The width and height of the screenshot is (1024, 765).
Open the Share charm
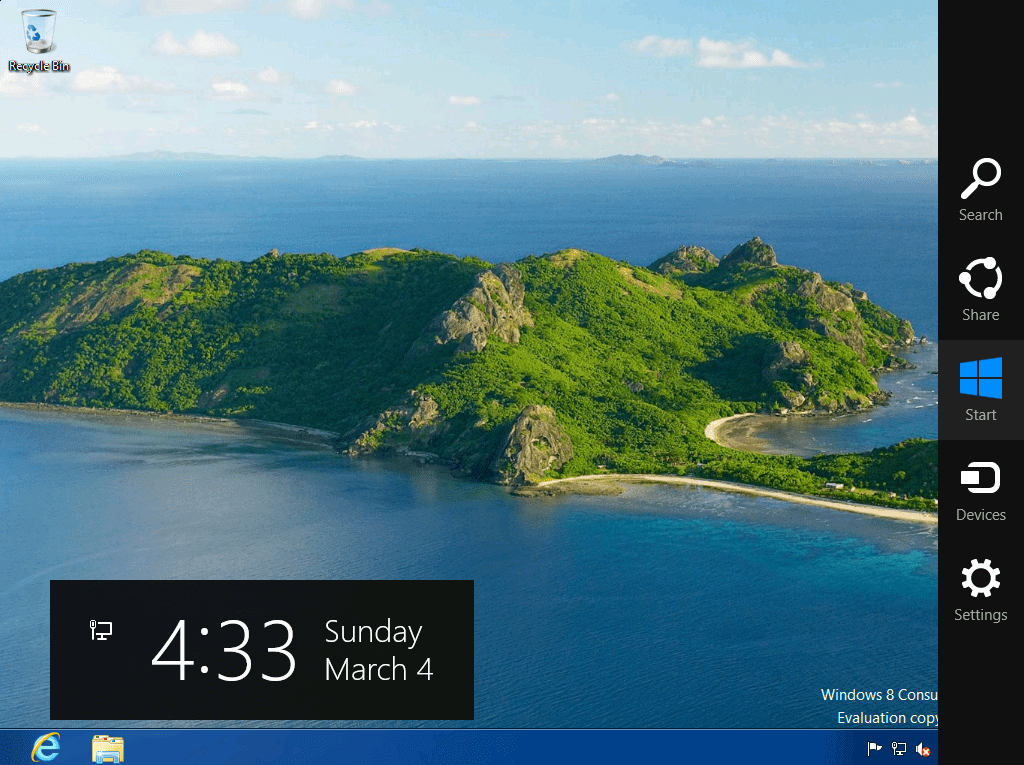pos(980,290)
